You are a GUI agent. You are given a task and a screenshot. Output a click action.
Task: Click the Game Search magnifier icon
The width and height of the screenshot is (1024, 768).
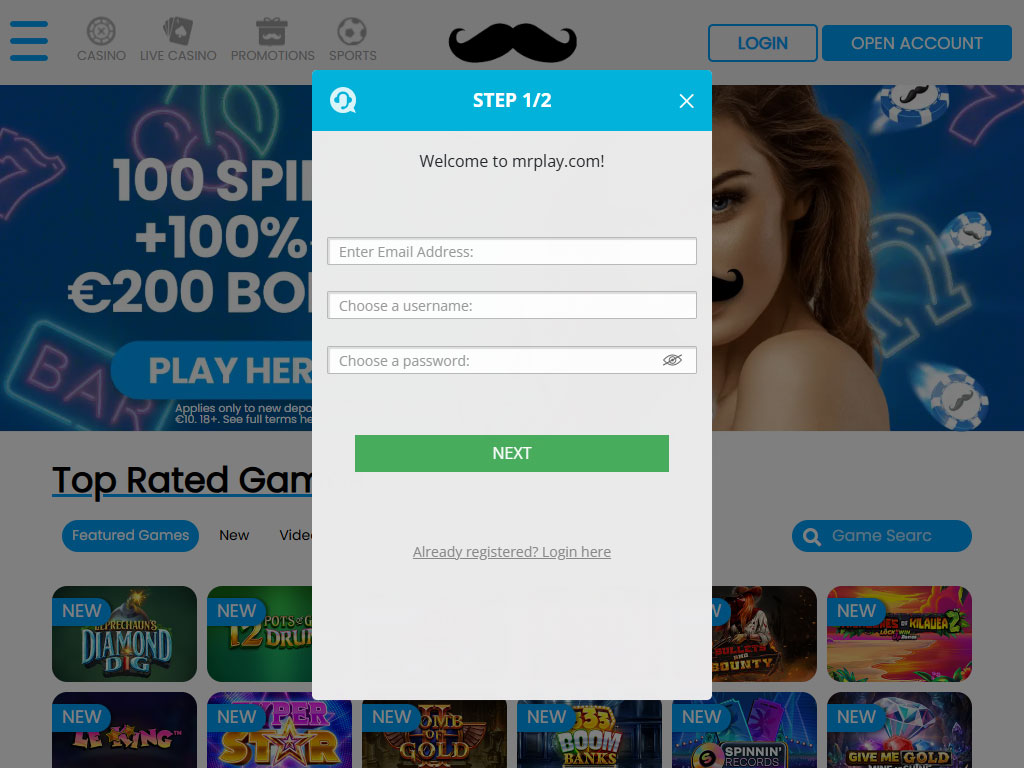click(812, 537)
